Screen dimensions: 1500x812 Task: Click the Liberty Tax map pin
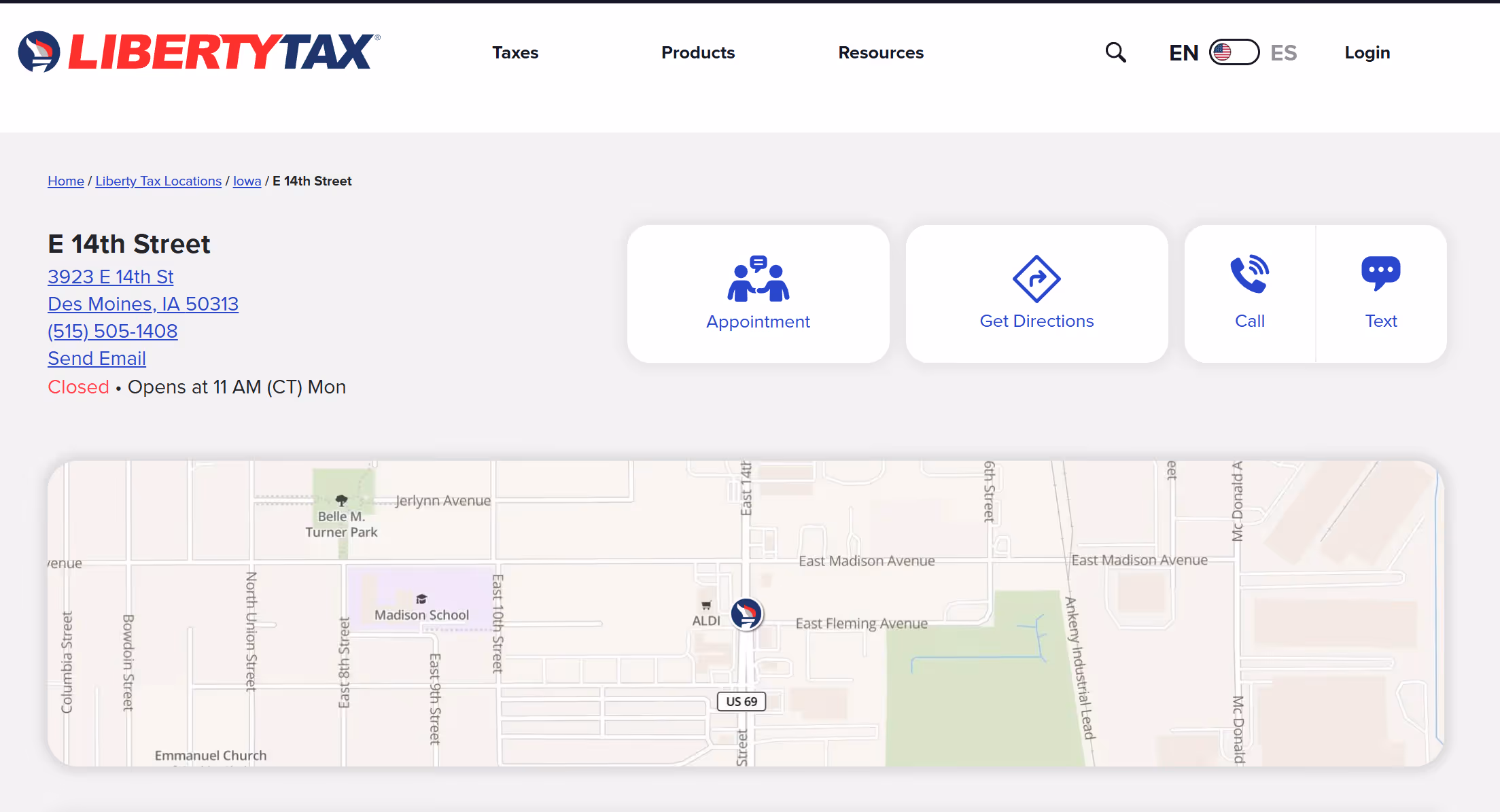tap(746, 614)
